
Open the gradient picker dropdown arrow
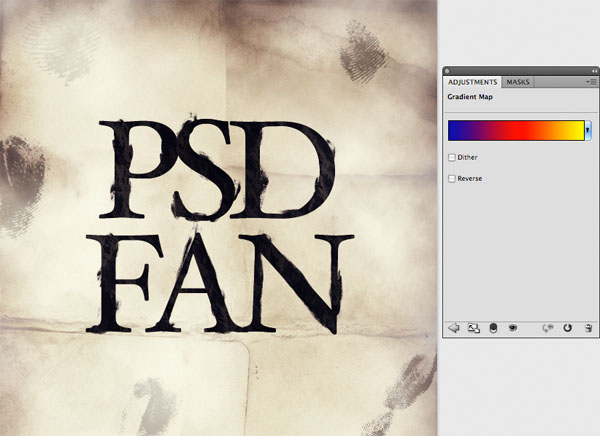point(588,131)
